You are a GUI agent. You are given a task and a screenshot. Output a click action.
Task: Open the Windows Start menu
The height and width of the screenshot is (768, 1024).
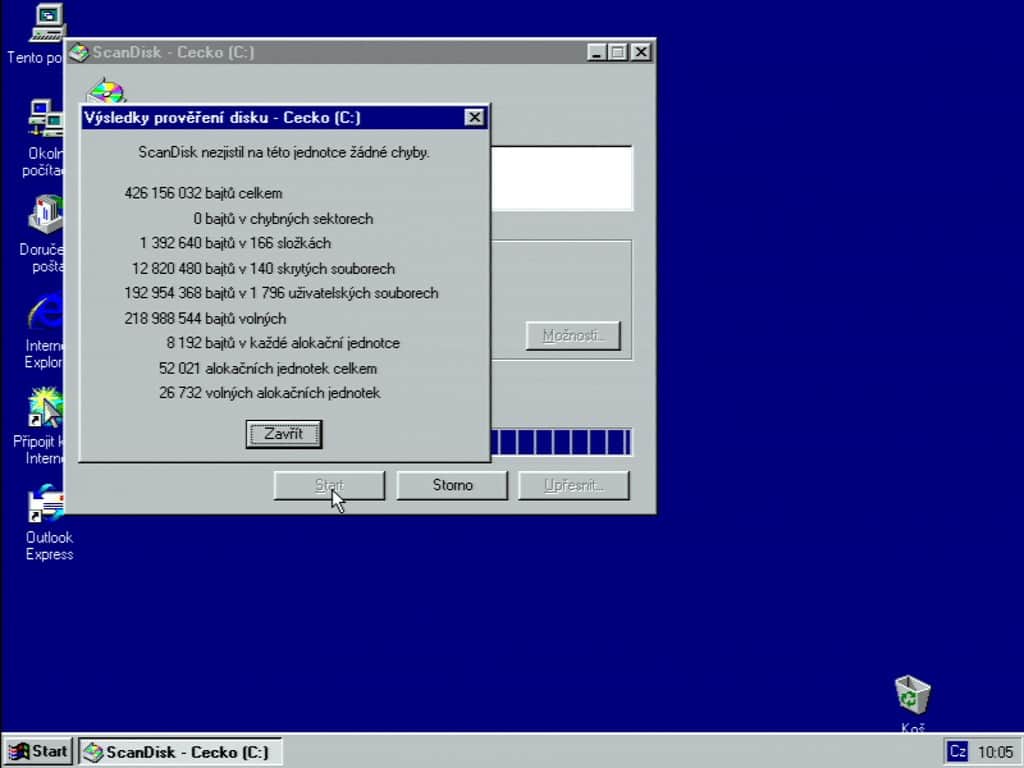coord(38,752)
